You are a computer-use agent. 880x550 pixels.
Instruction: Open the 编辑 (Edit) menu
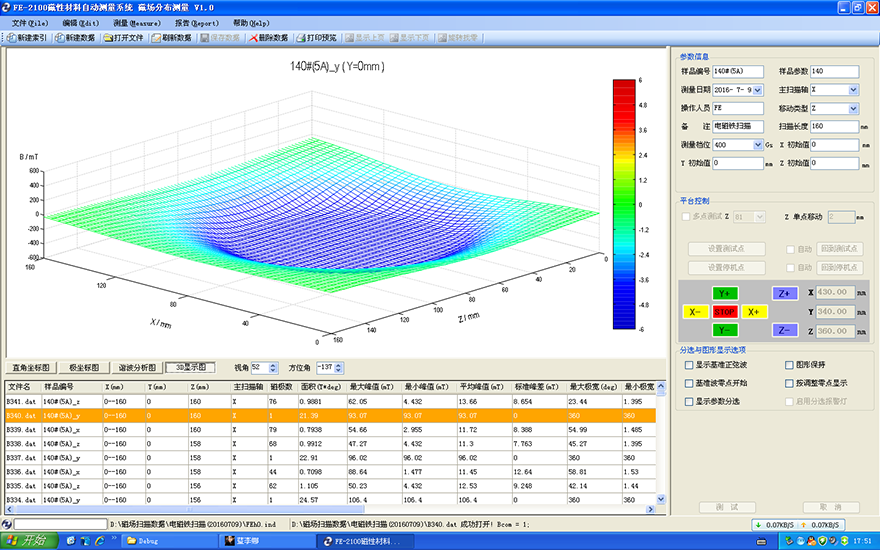pyautogui.click(x=81, y=23)
